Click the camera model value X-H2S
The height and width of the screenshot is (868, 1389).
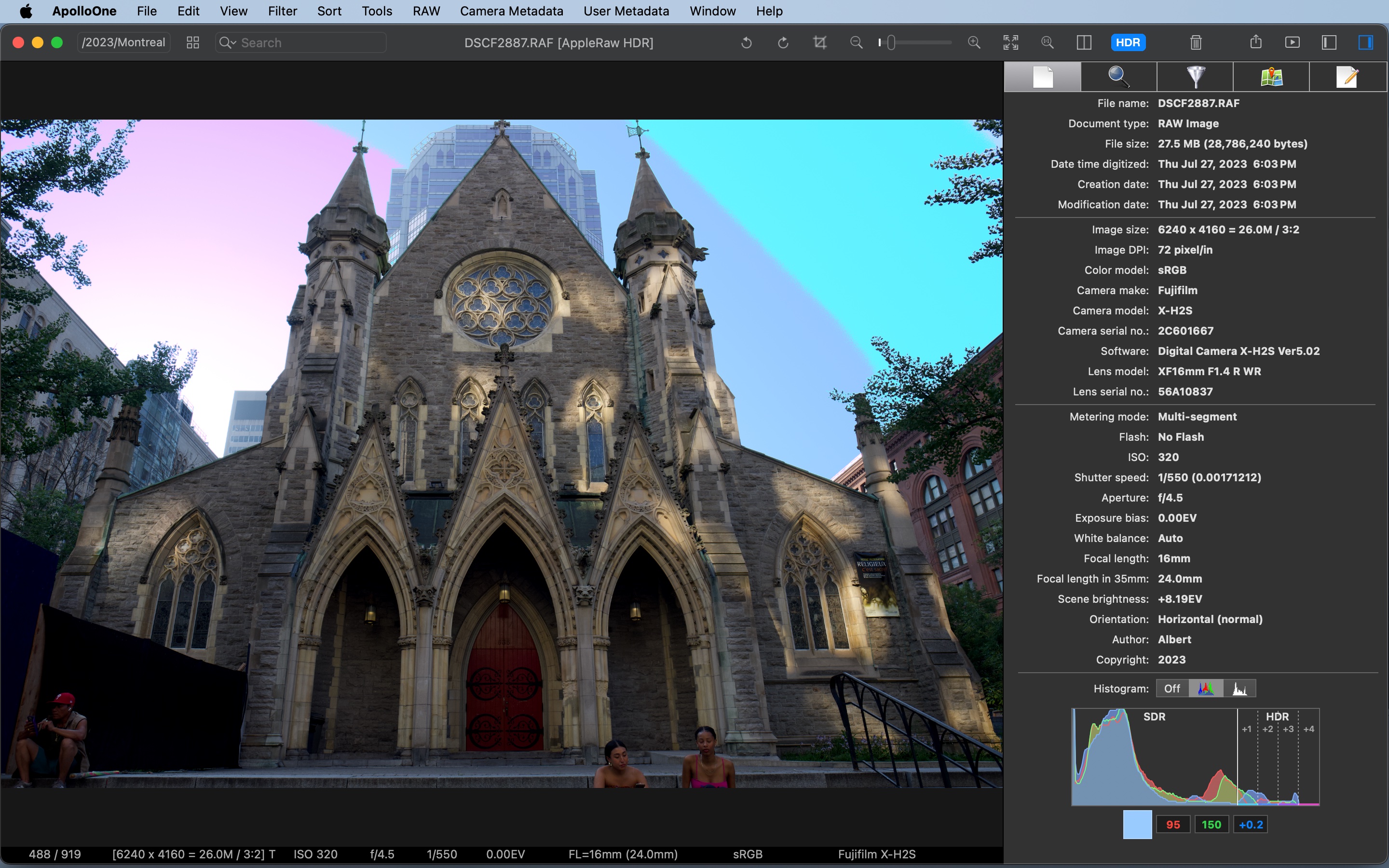1175,311
